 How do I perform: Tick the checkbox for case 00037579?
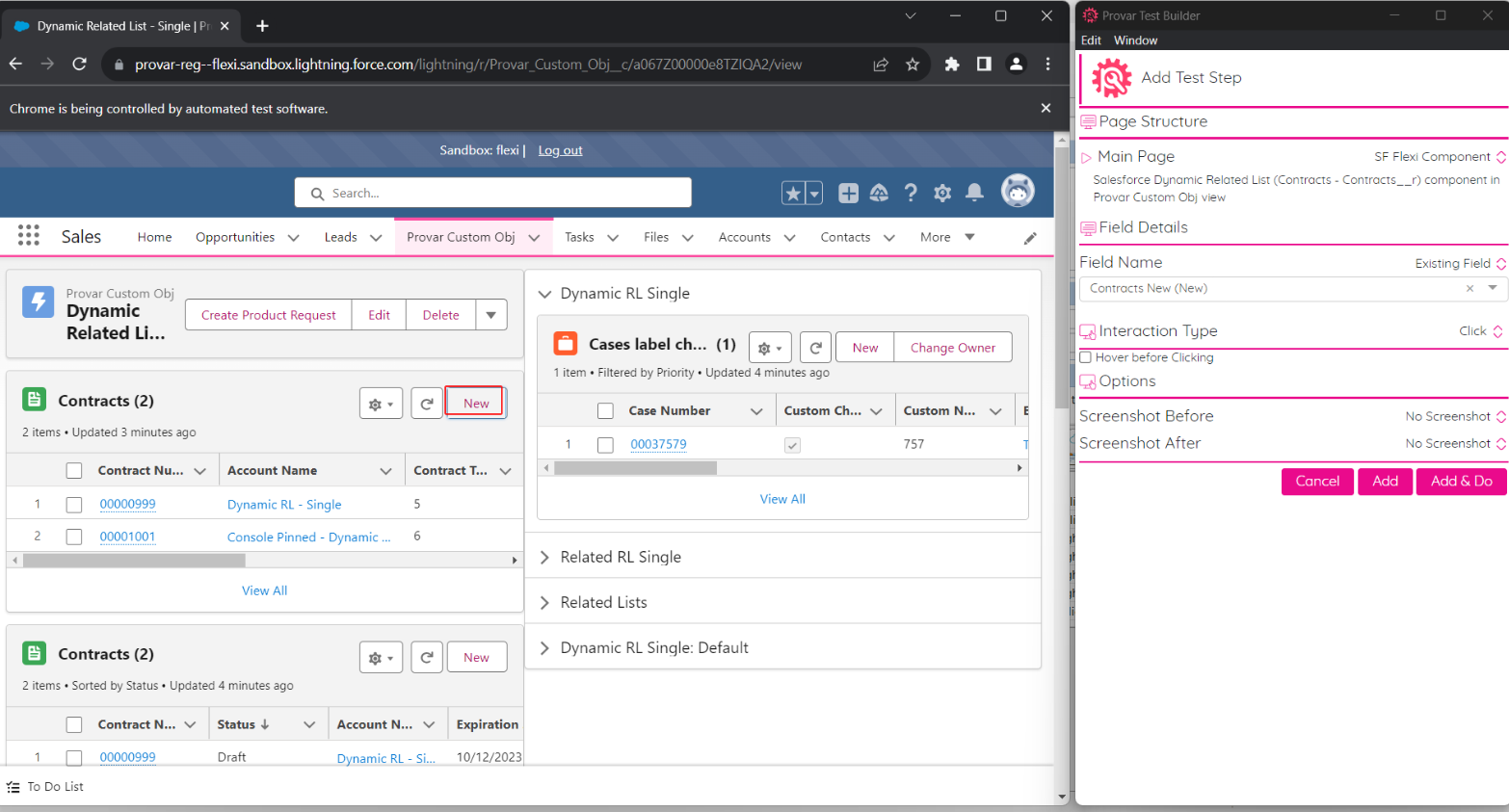click(x=605, y=445)
